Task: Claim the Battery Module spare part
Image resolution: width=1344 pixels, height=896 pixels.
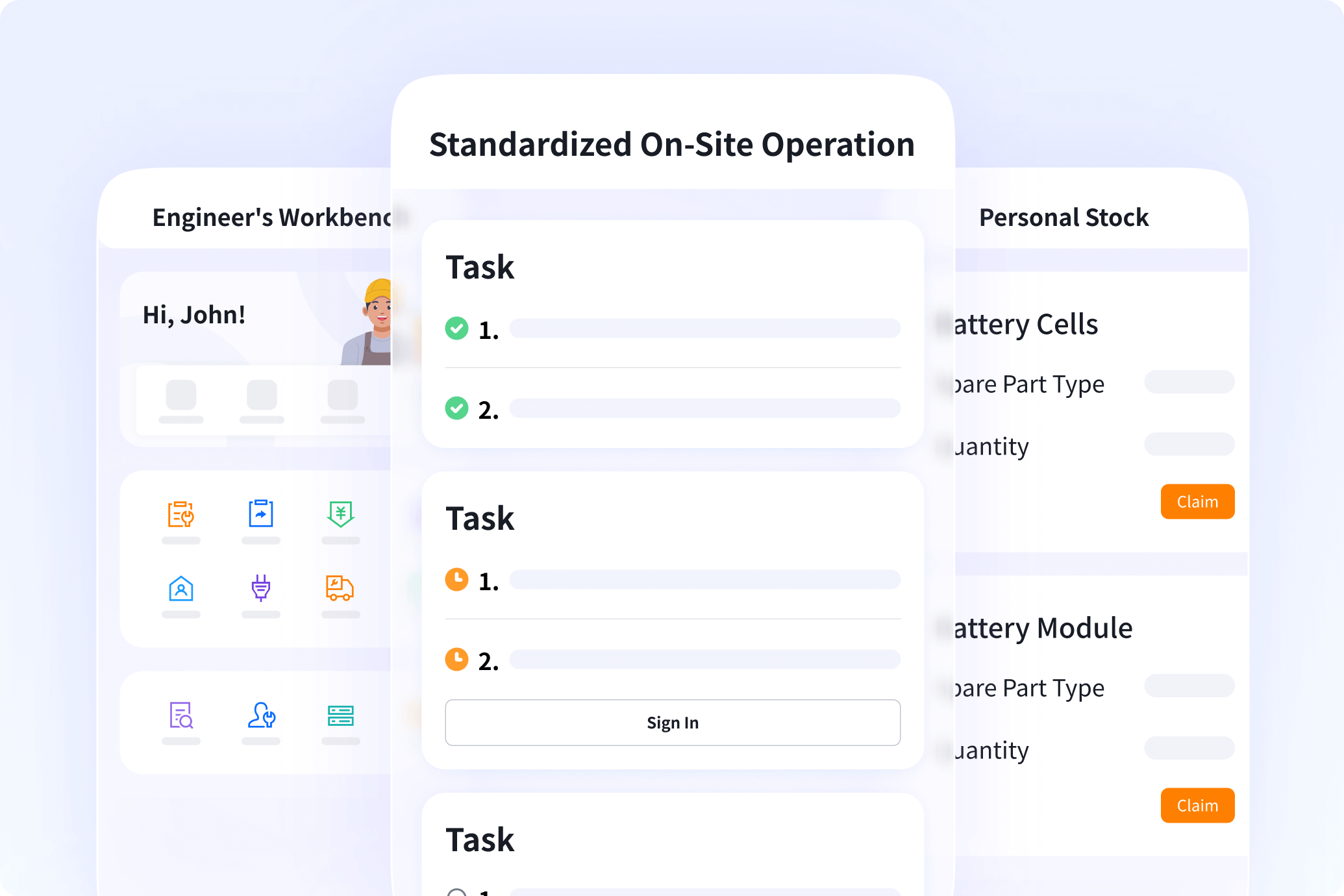Action: (x=1197, y=805)
